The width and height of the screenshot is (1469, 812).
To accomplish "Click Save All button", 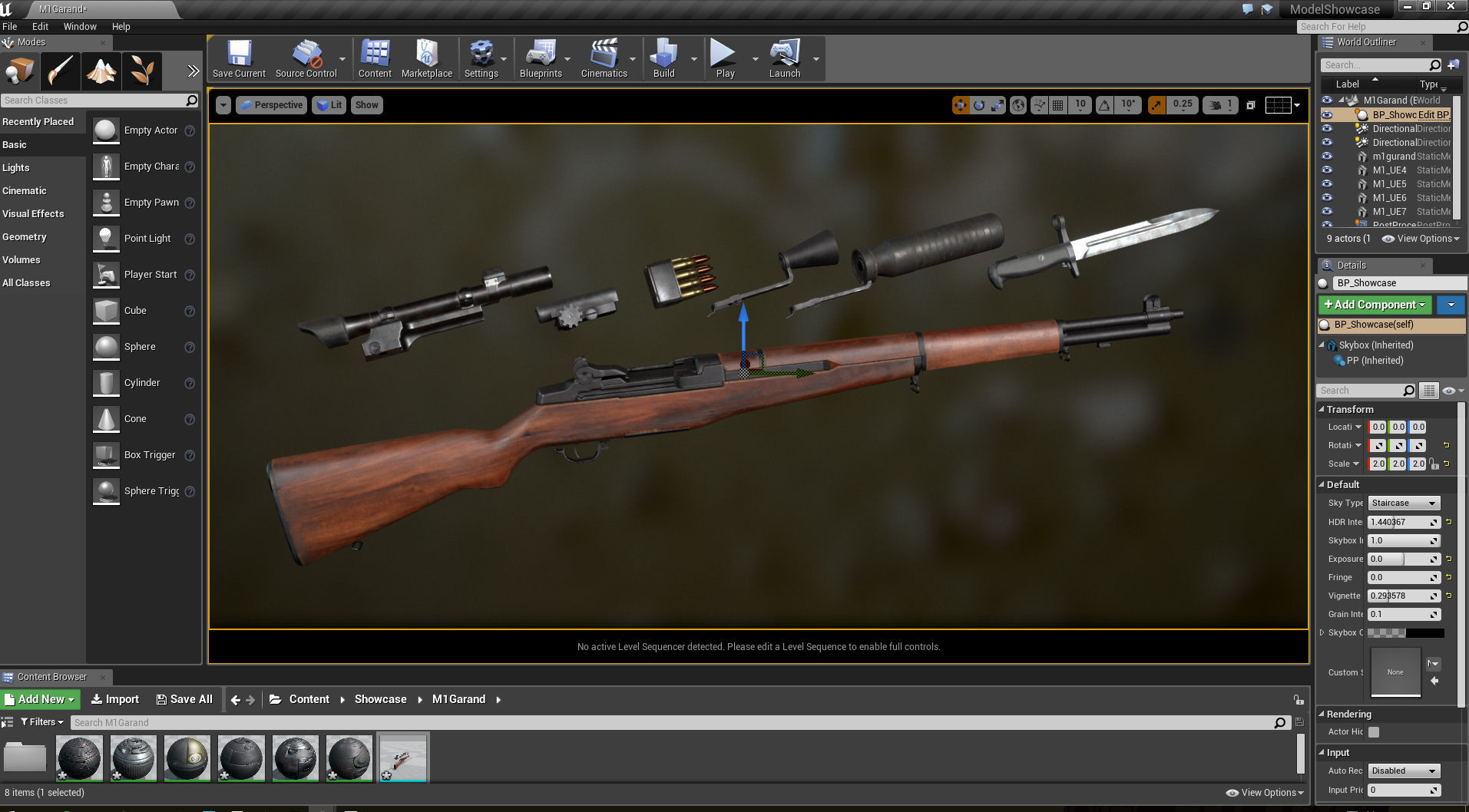I will click(x=184, y=700).
